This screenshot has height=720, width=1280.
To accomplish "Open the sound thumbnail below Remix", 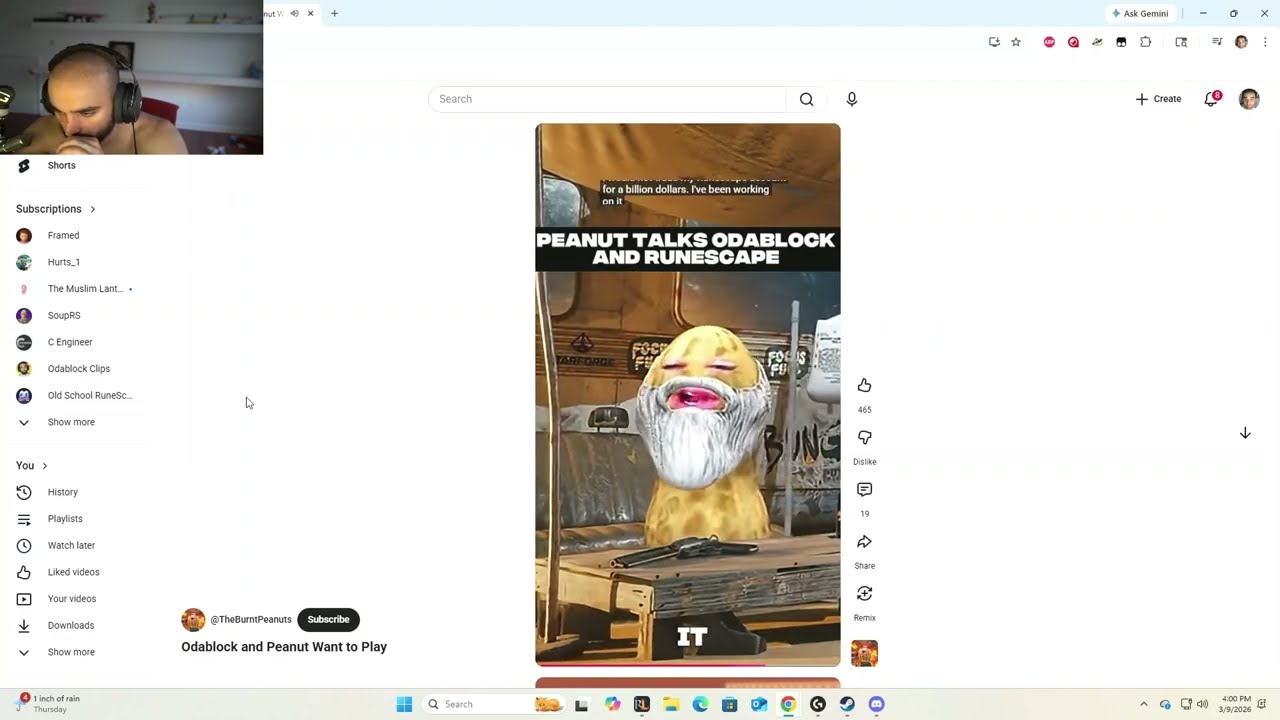I will pos(864,653).
